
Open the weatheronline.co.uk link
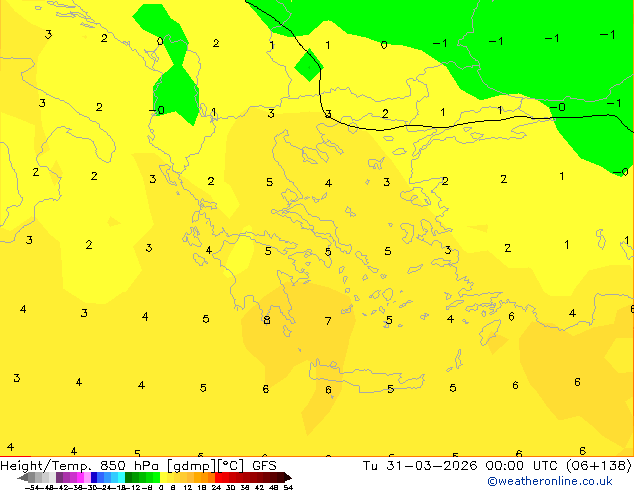point(550,481)
